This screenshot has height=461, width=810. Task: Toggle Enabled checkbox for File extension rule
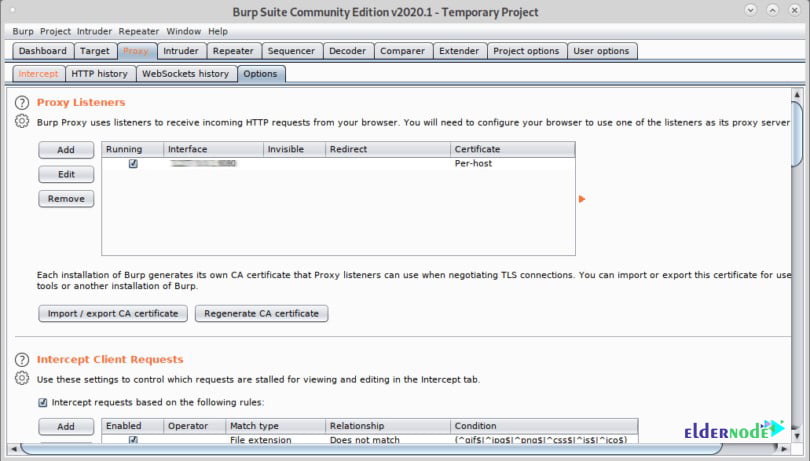click(x=133, y=440)
